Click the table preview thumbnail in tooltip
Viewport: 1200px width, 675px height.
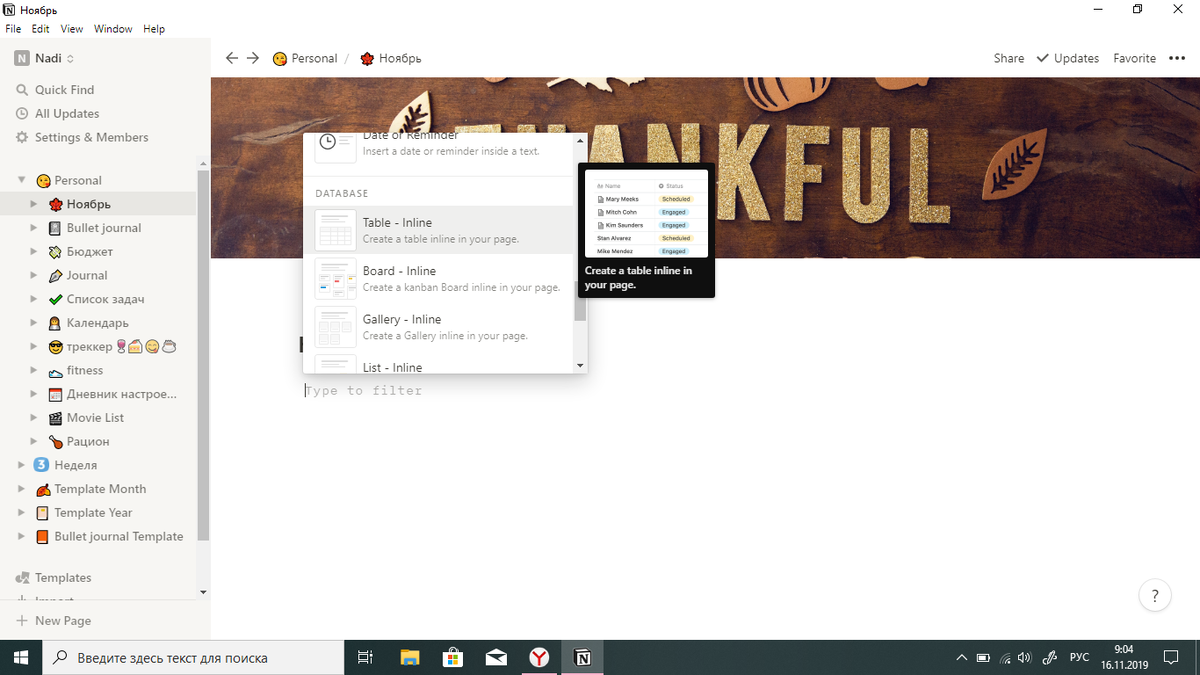tap(646, 213)
